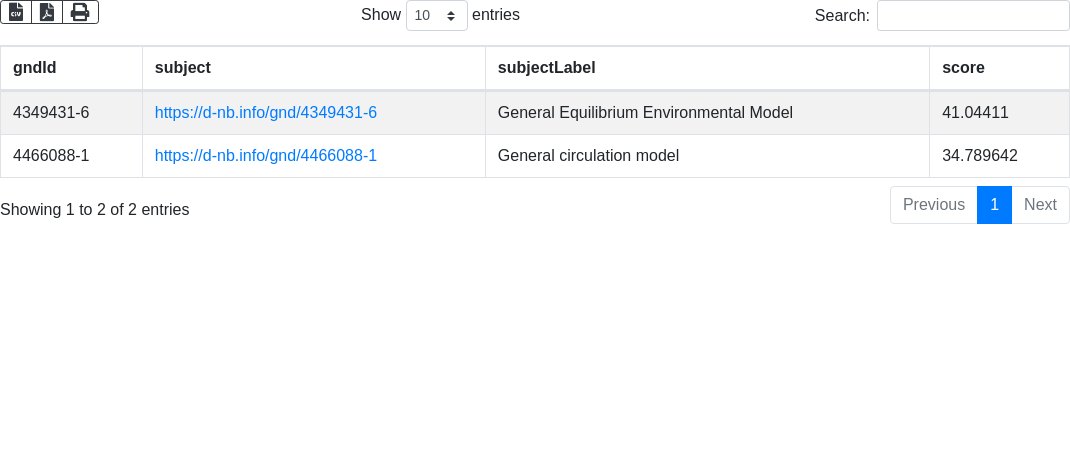
Task: Click score value 41.04411
Action: [x=975, y=113]
